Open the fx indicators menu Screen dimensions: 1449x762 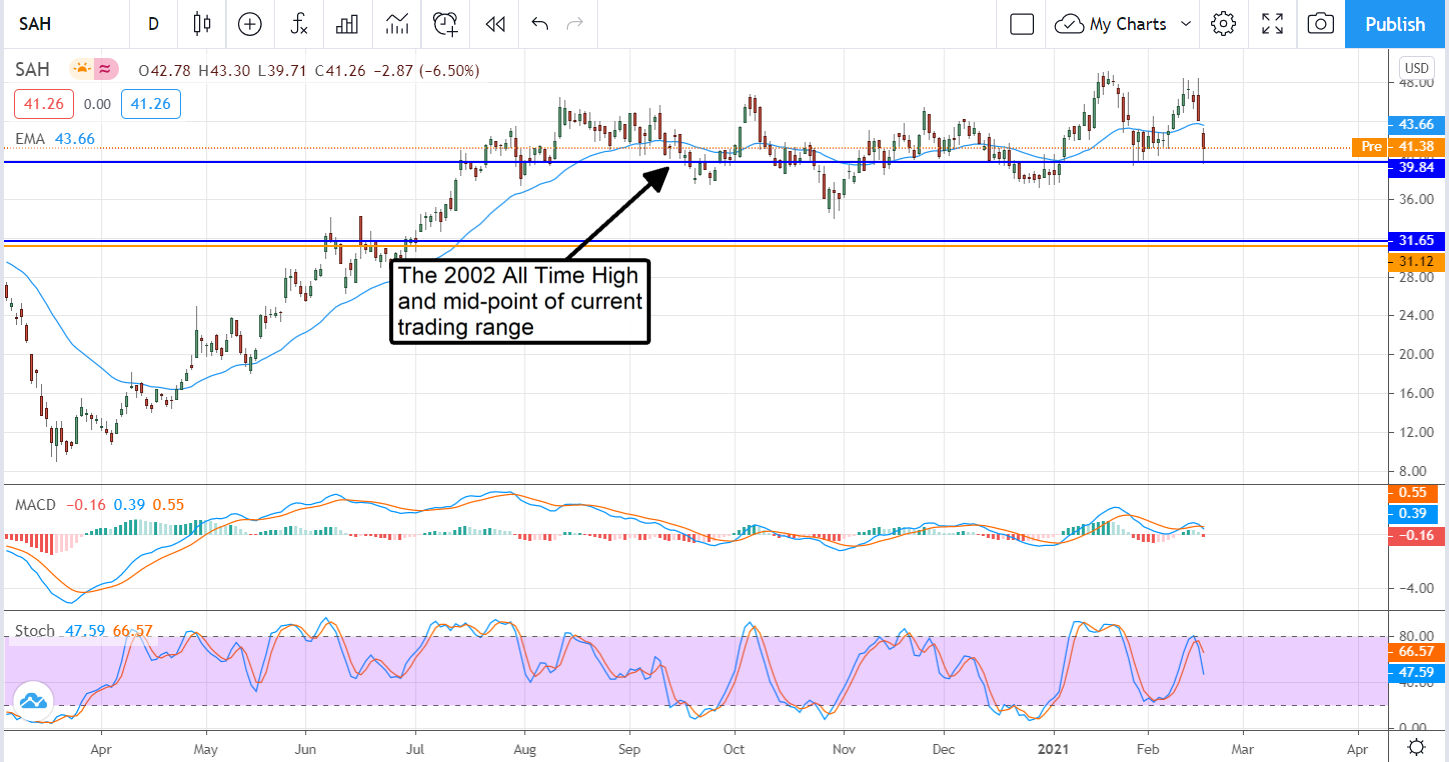[298, 24]
